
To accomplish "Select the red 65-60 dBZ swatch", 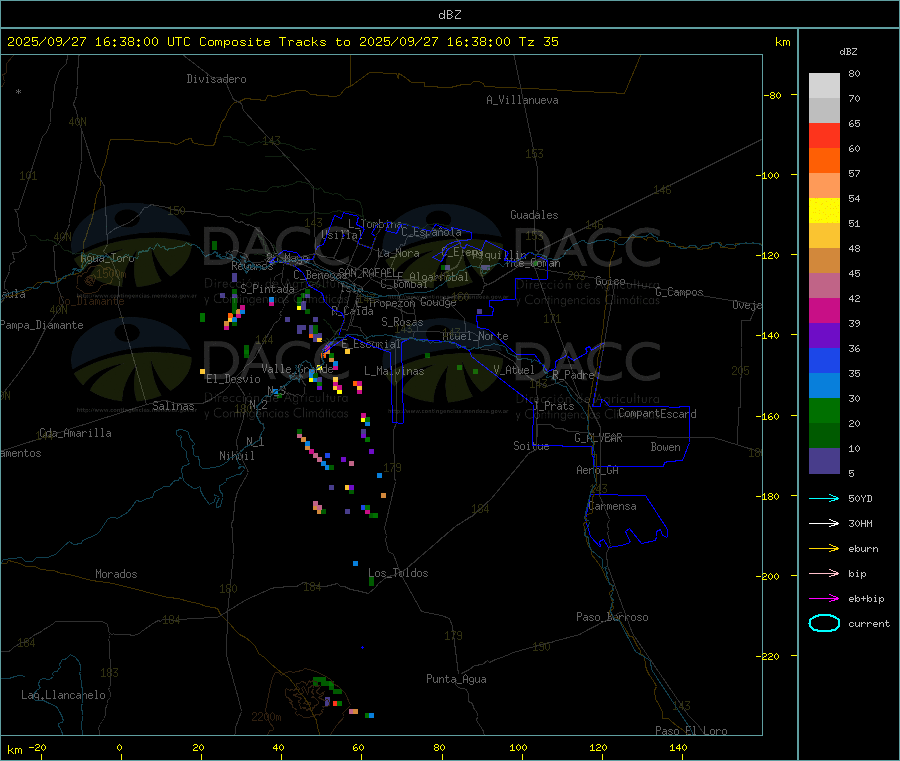I will click(x=824, y=135).
